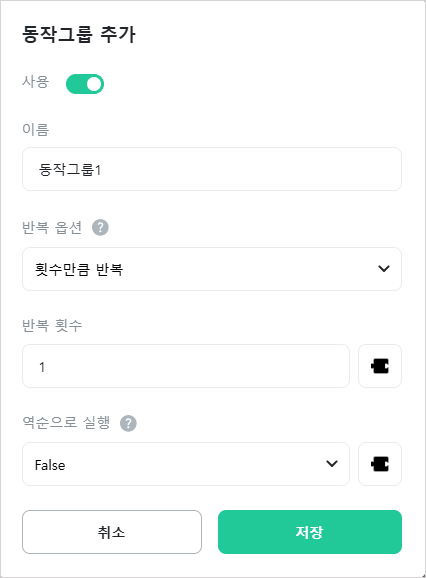Click the 역순으로 실행 label text
This screenshot has height=578, width=426.
click(x=66, y=422)
